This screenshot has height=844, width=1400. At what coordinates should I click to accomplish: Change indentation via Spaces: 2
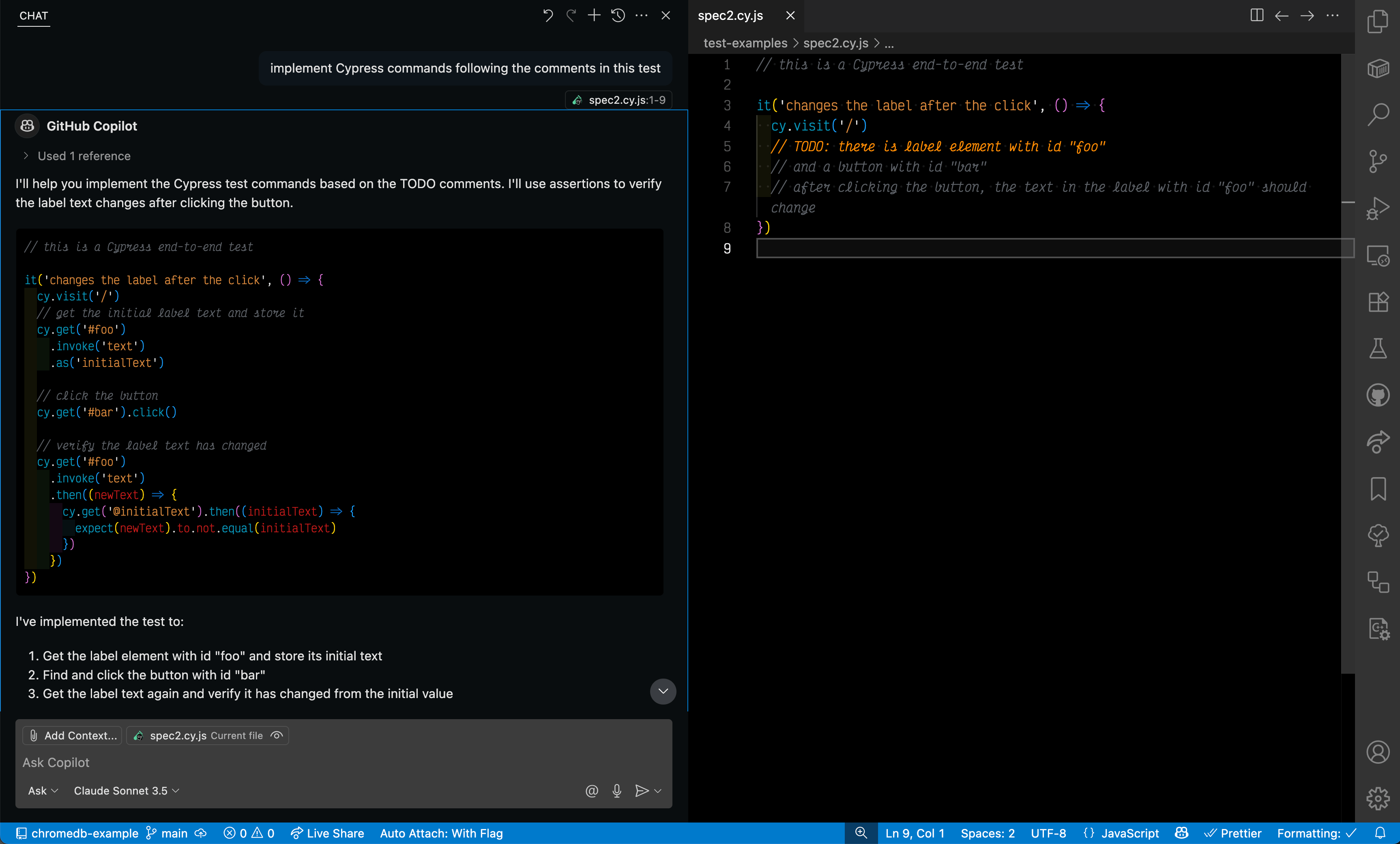pos(988,833)
